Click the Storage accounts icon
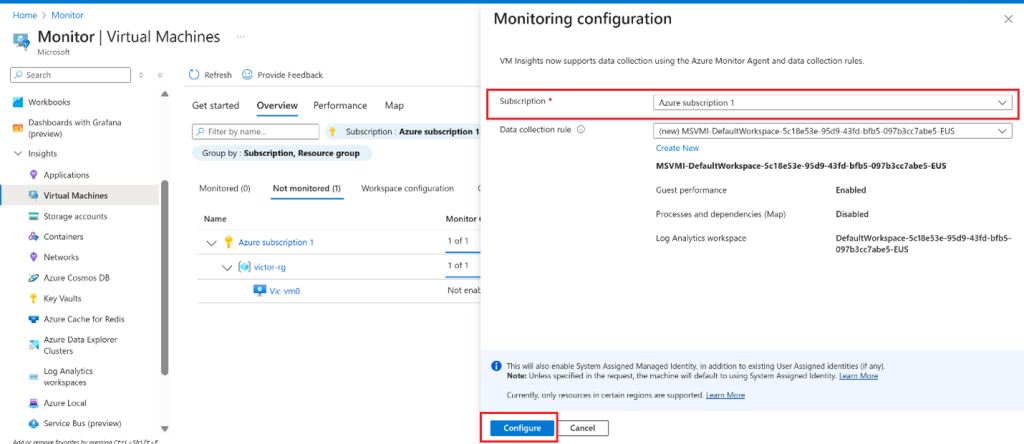The height and width of the screenshot is (444, 1024). 34,216
